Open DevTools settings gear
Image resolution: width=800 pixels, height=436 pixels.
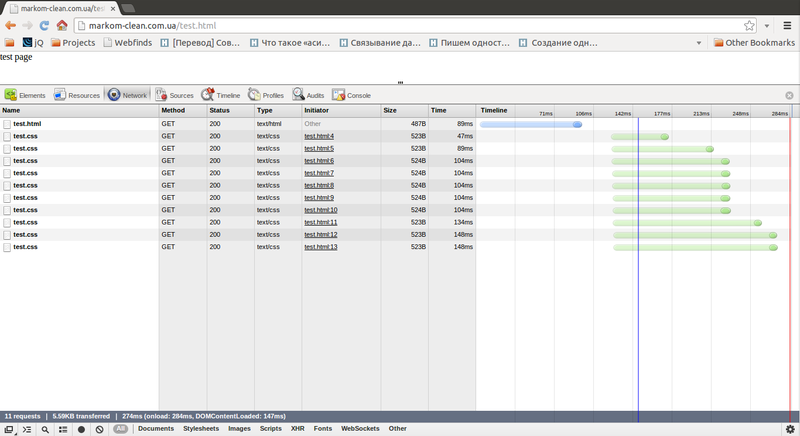790,429
